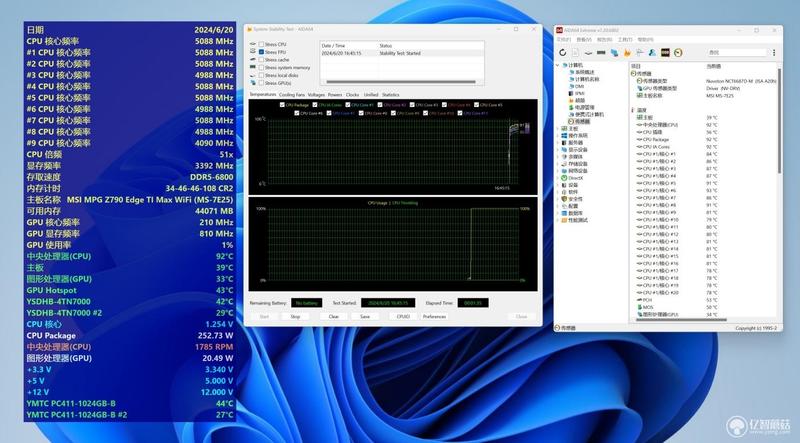This screenshot has width=800, height=443.
Task: Uncheck the Stress FPU checkbox
Action: tap(261, 52)
